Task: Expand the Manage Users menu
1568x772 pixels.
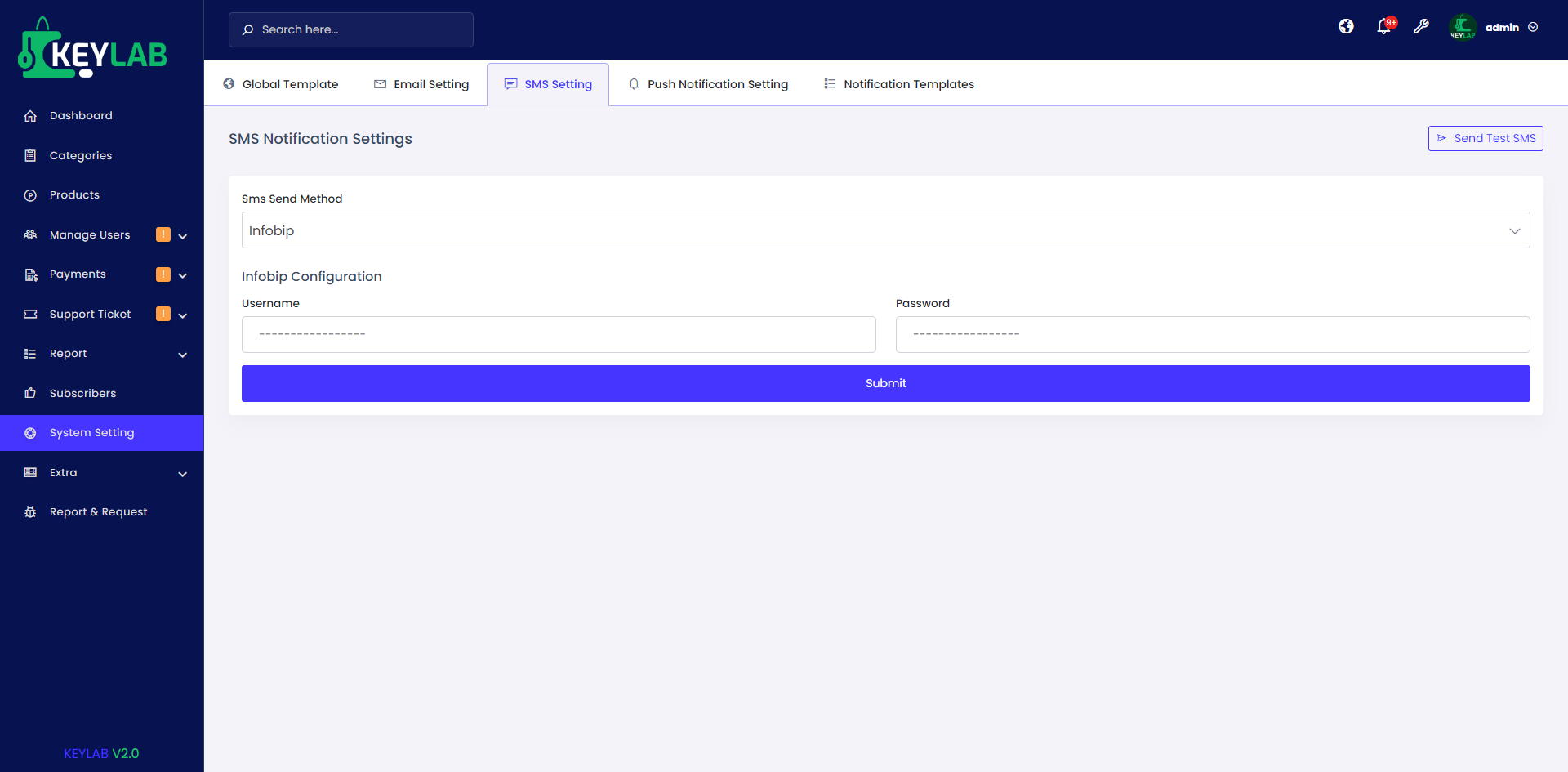Action: 183,235
